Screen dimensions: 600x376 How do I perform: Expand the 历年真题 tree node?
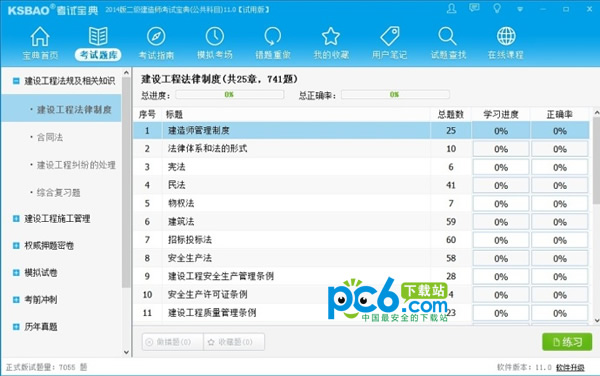[16, 327]
